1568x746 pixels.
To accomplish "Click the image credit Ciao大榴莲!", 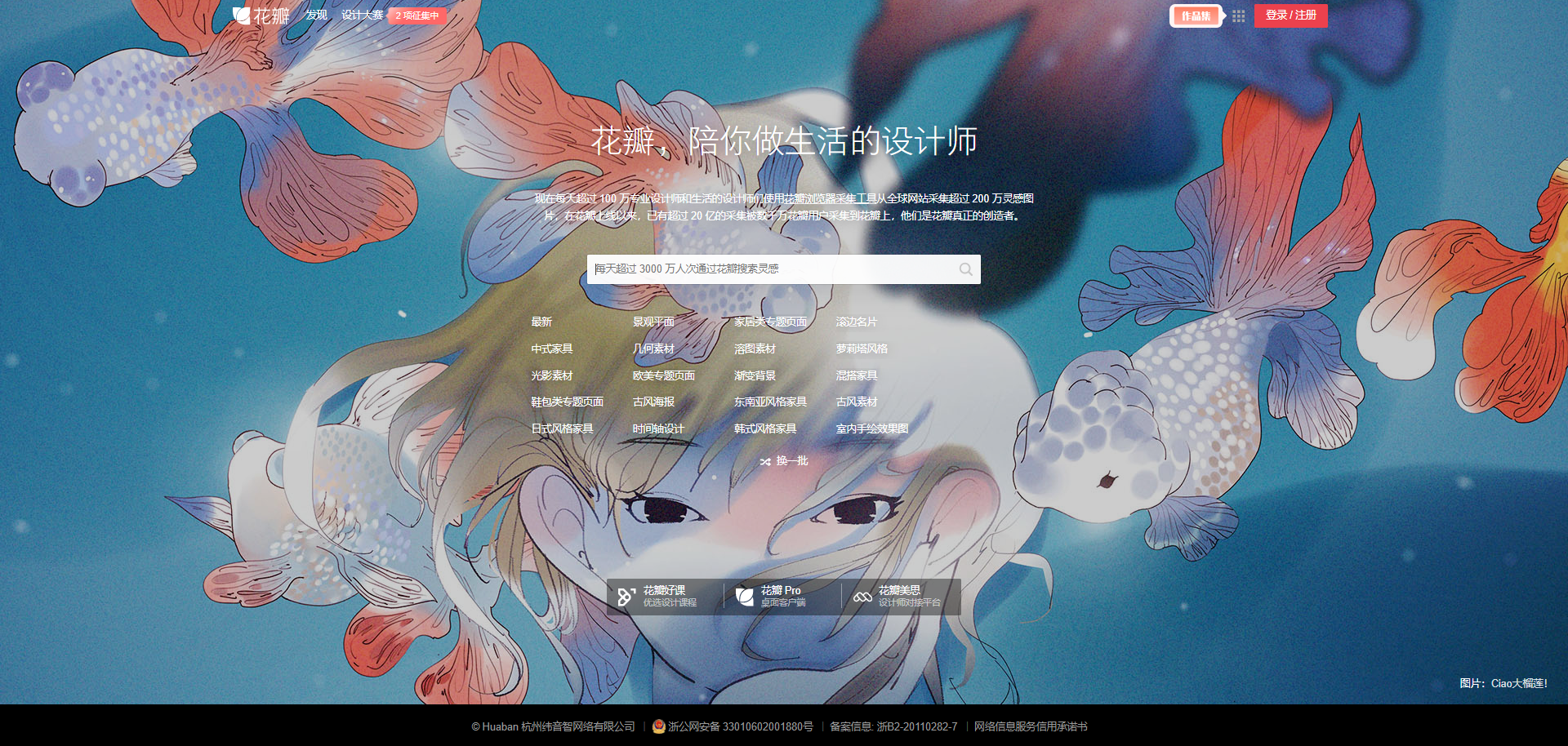I will click(x=1519, y=684).
